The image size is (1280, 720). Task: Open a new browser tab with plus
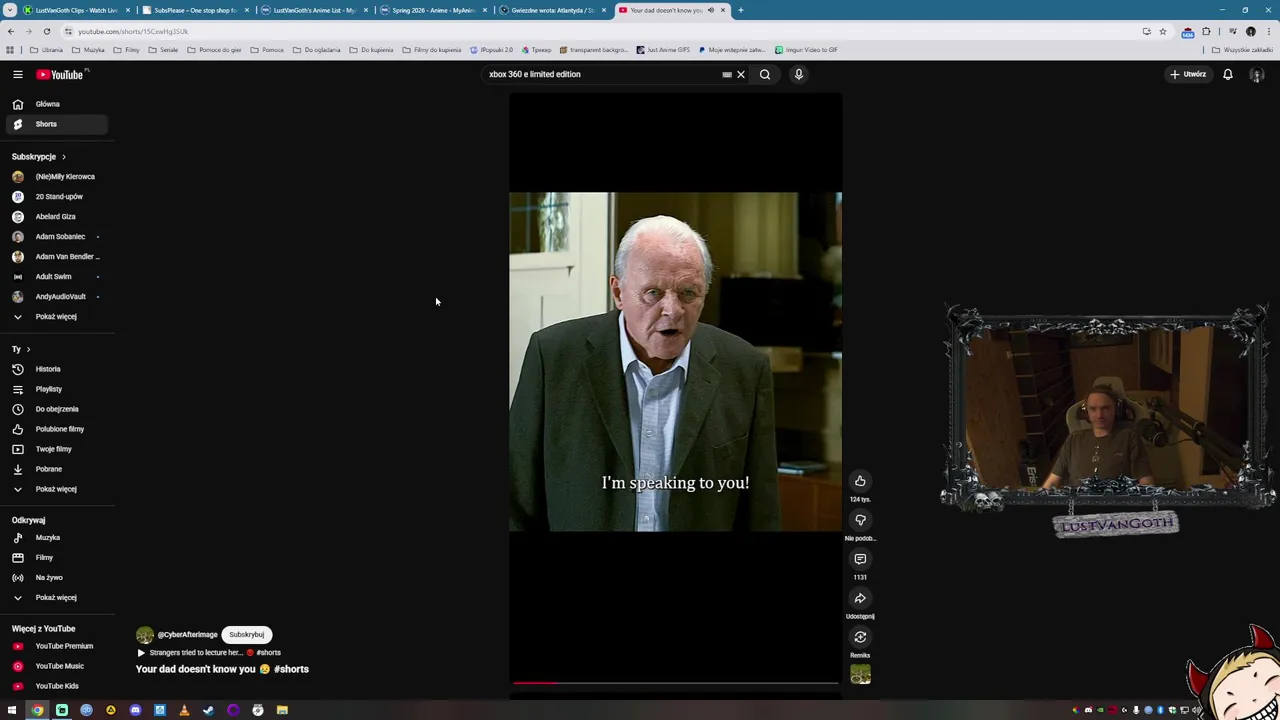[x=740, y=10]
